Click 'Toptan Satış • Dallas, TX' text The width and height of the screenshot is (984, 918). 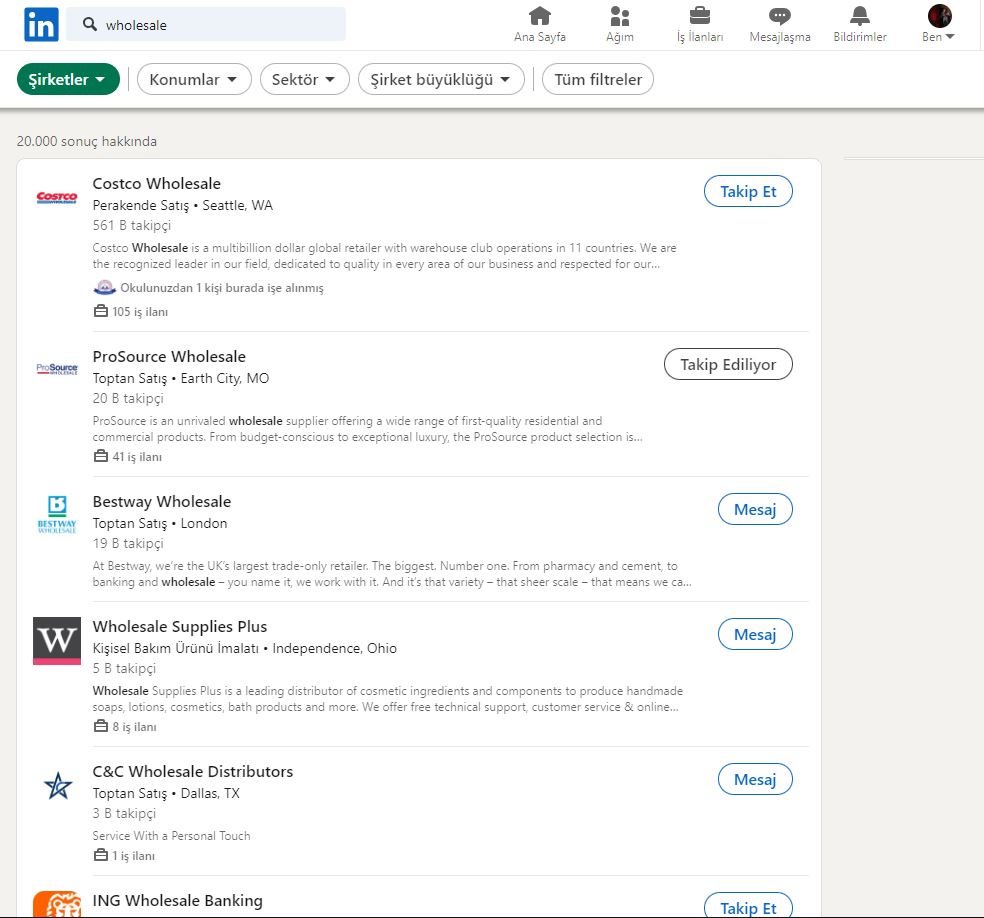[x=166, y=793]
